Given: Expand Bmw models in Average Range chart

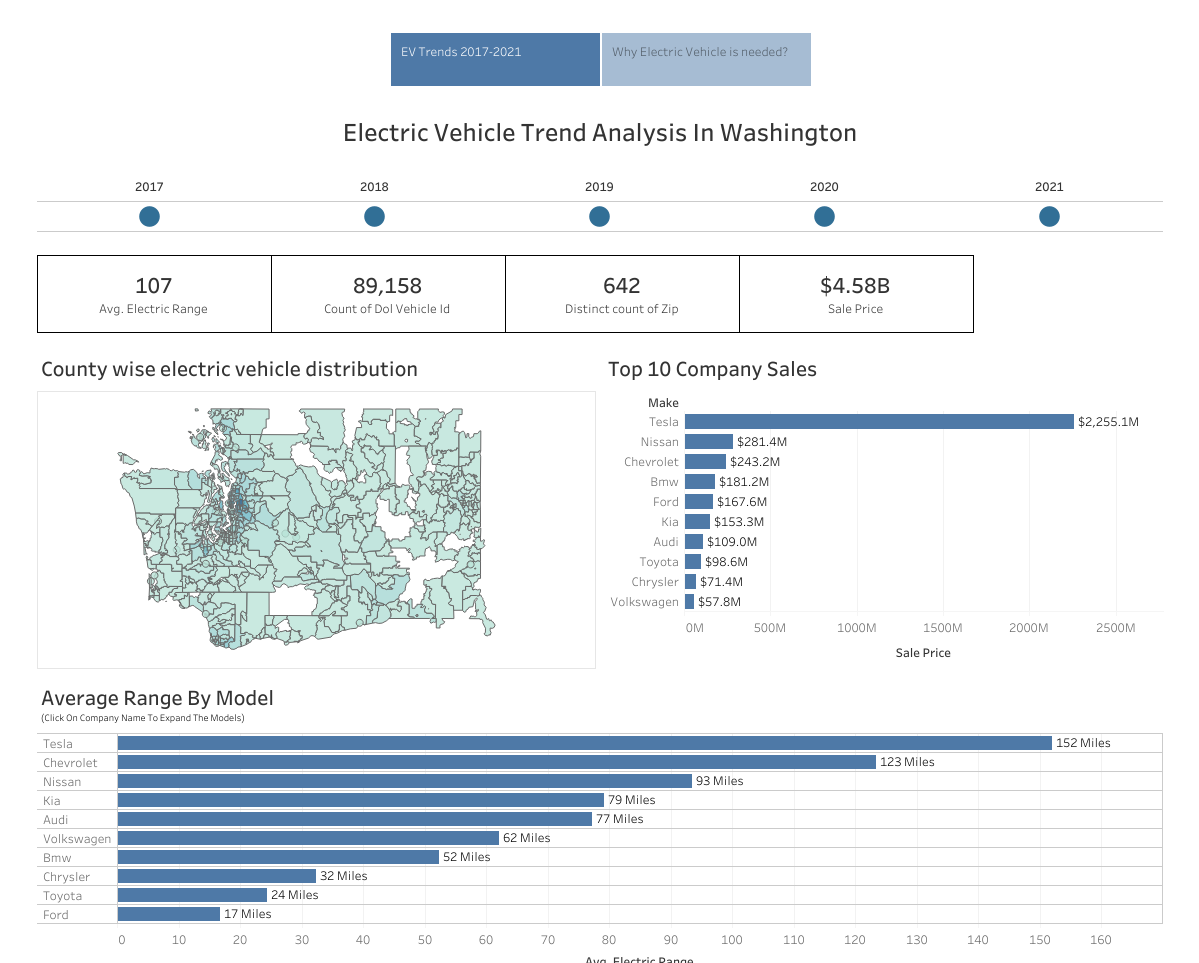Looking at the screenshot, I should click(x=57, y=858).
